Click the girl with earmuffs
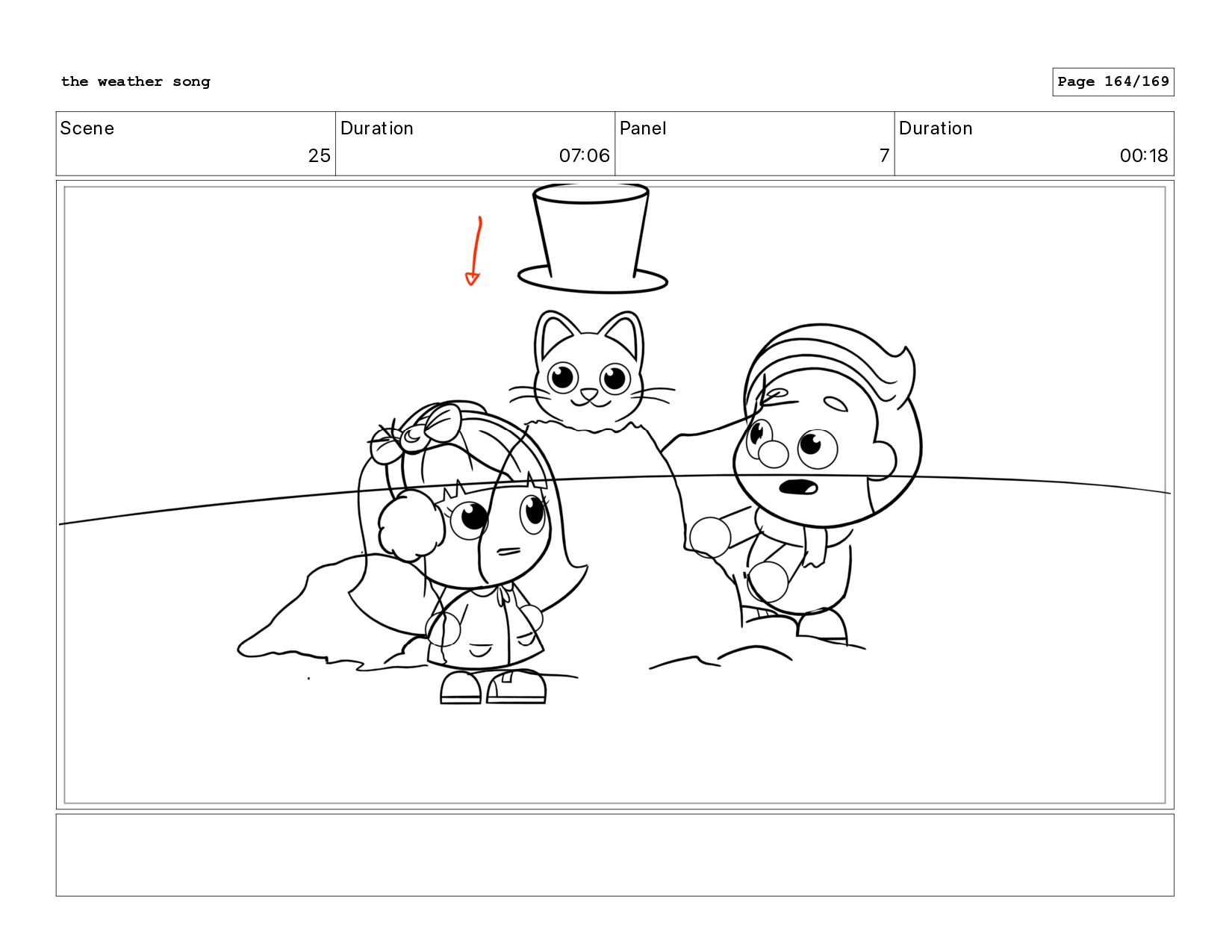Image resolution: width=1232 pixels, height=952 pixels. [x=469, y=553]
